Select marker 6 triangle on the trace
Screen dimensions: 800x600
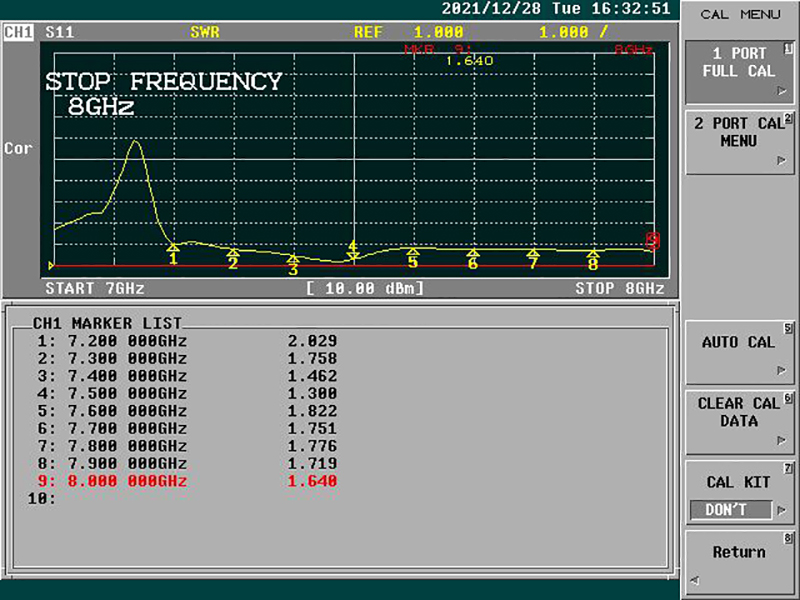click(473, 253)
